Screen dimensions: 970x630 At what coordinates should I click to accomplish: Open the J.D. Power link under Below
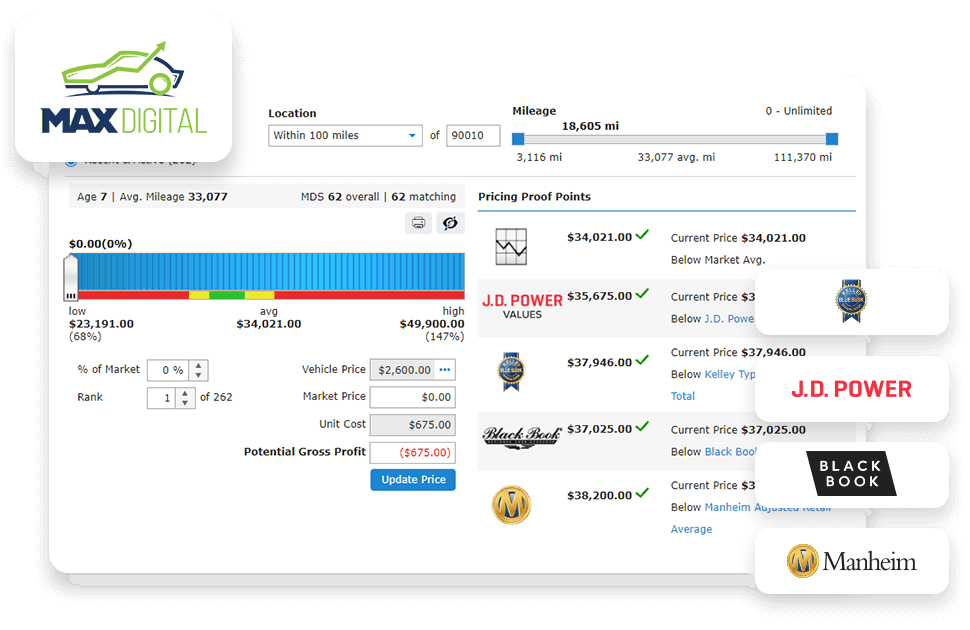click(729, 319)
